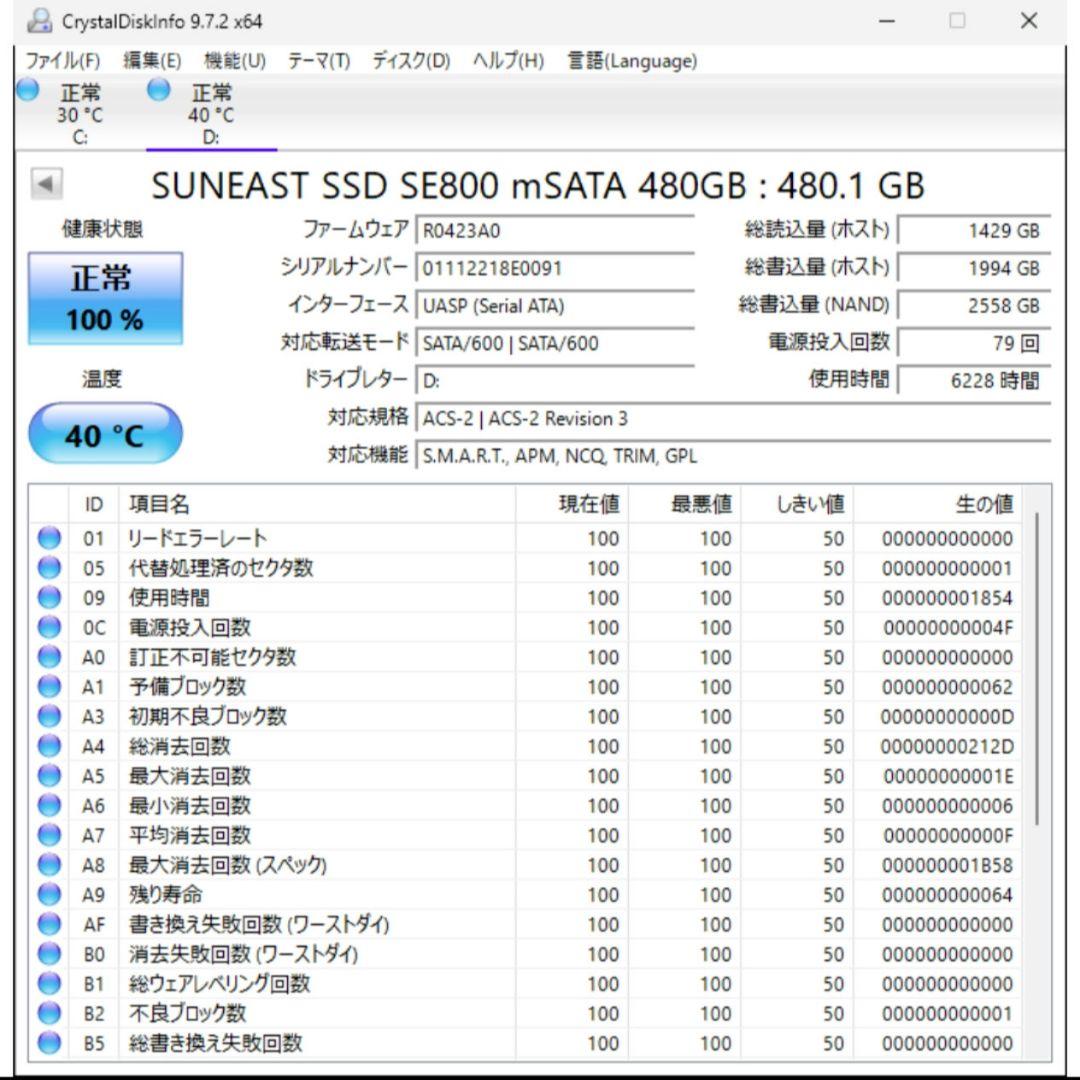Open the ファイル(F) menu
This screenshot has height=1080, width=1080.
tap(62, 61)
